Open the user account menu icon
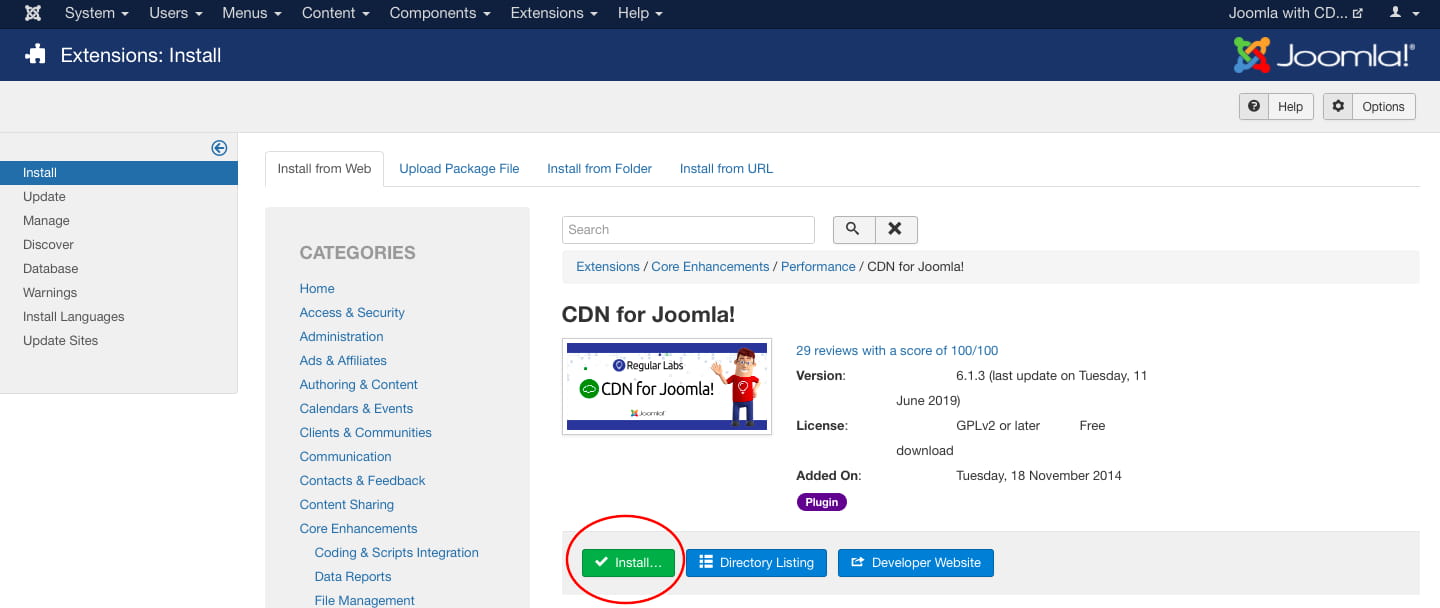Screen dimensions: 1440x608 pyautogui.click(x=1403, y=13)
